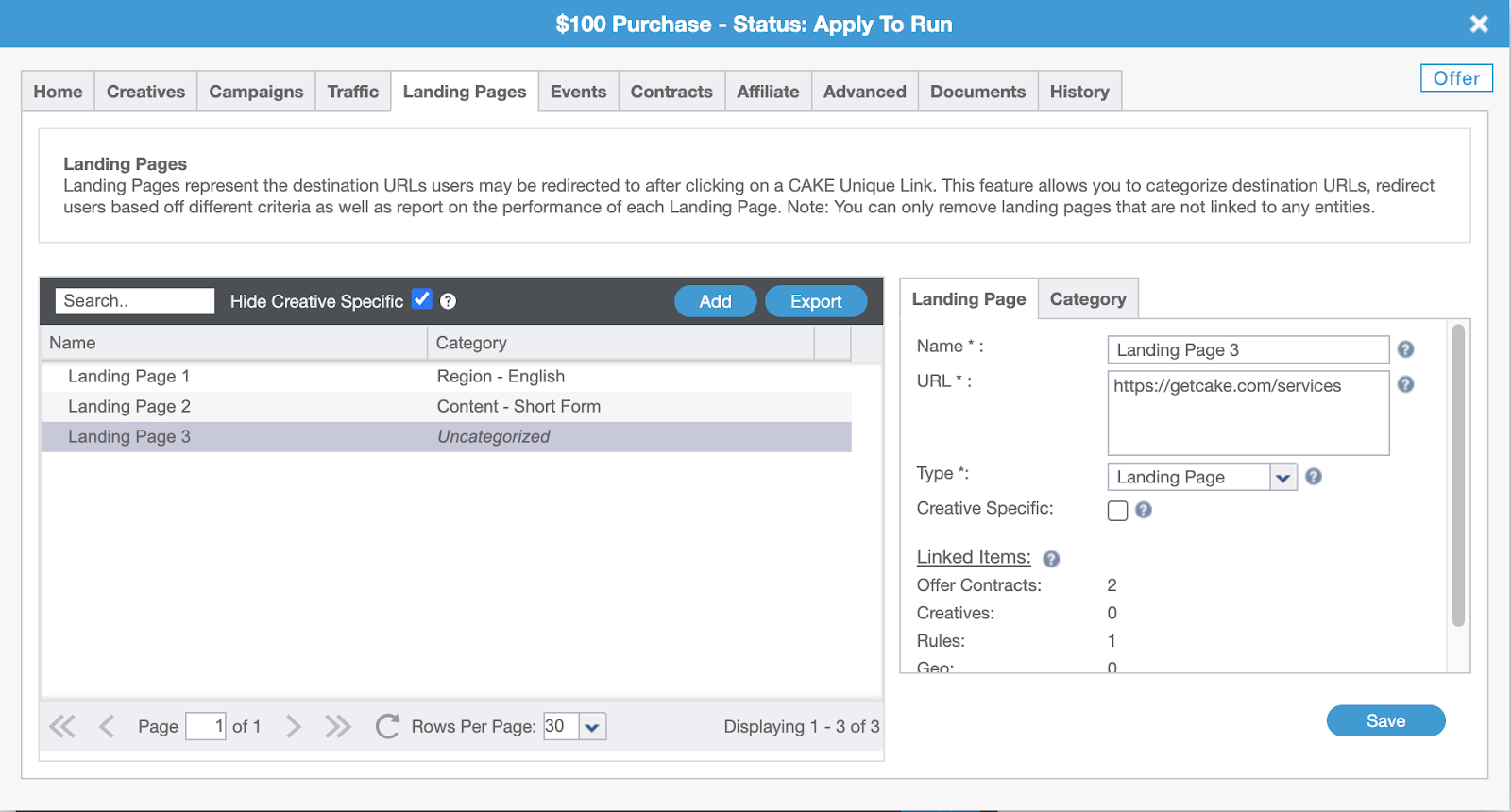Click help icon next to Type dropdown
The image size is (1511, 812).
click(x=1313, y=477)
